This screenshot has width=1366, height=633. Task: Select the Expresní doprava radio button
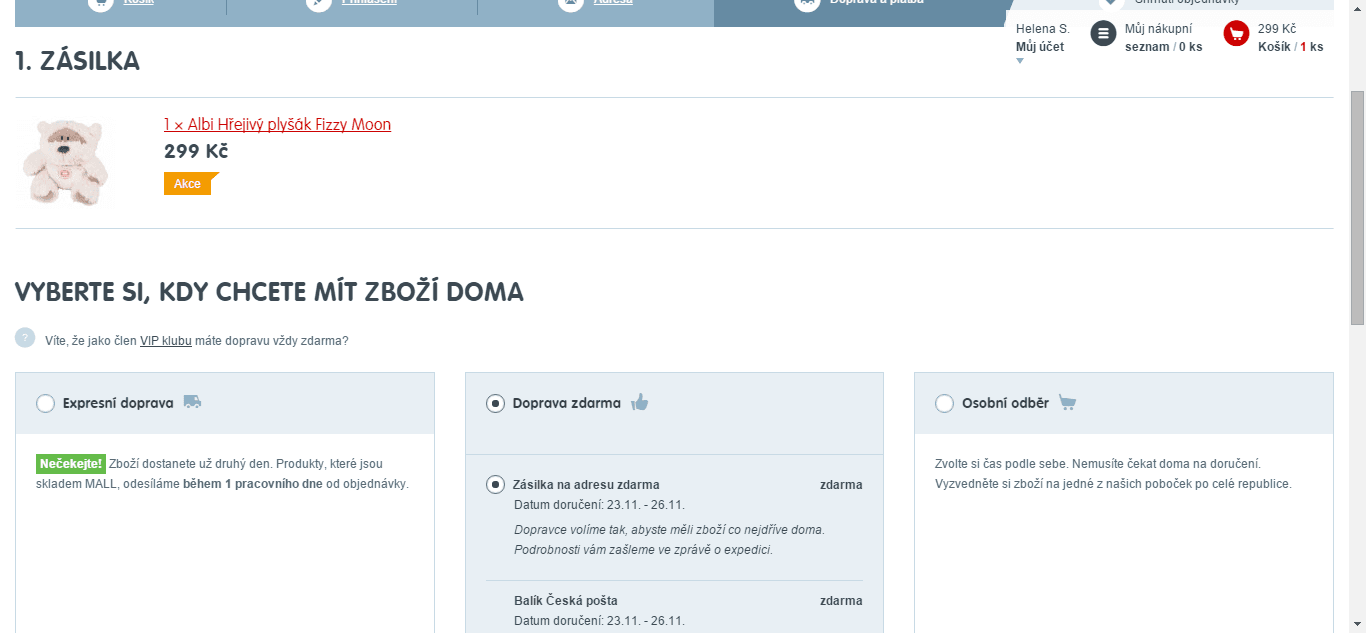point(45,403)
